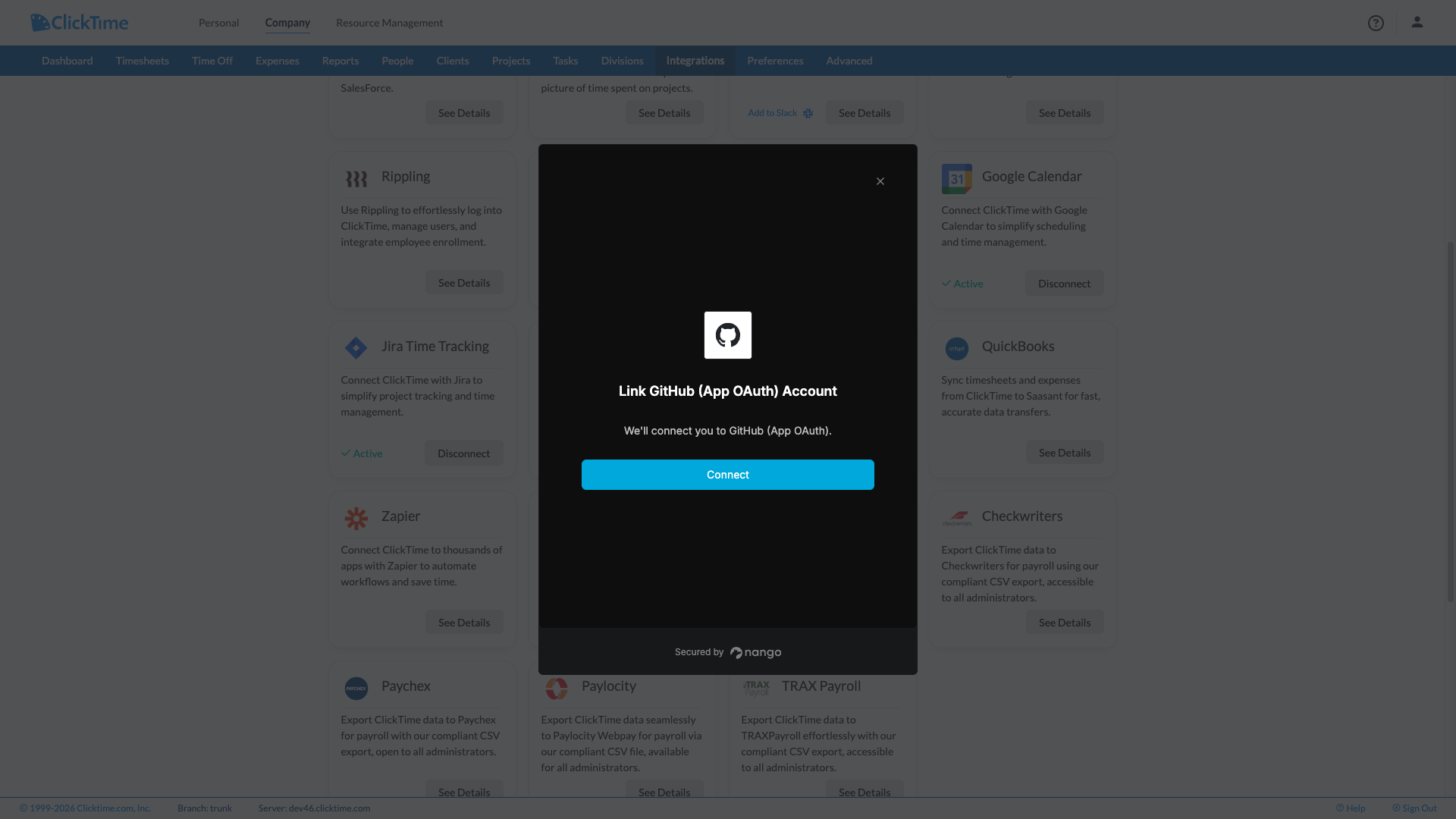Click the Help link in footer
The image size is (1456, 819).
pyautogui.click(x=1351, y=808)
